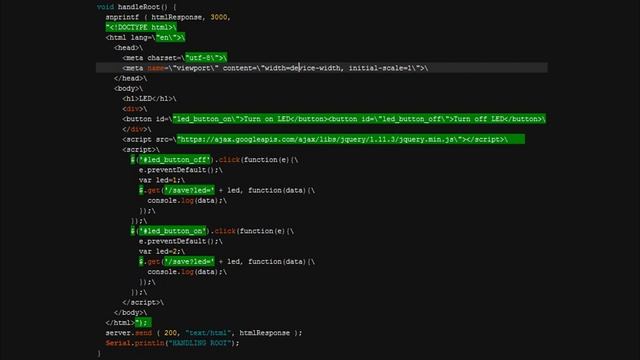Click the opening '<div>' tag line
This screenshot has width=640, height=360.
(x=135, y=109)
